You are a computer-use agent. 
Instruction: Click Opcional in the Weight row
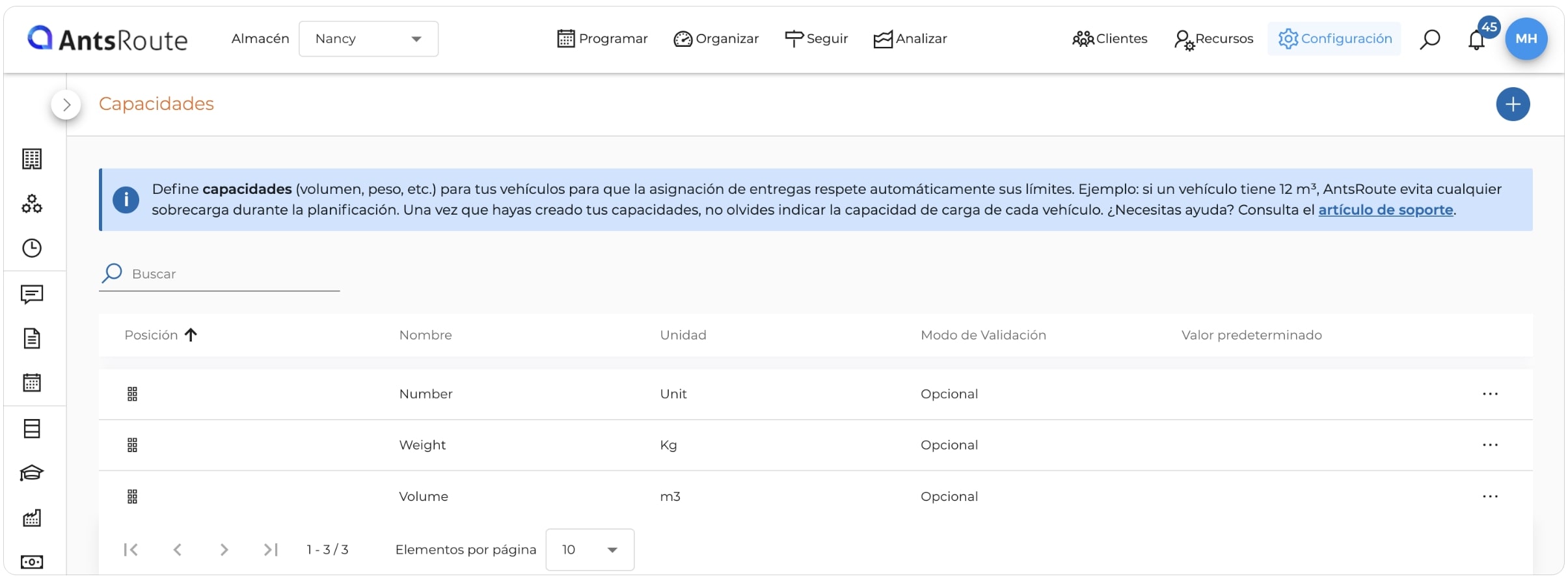coord(949,445)
